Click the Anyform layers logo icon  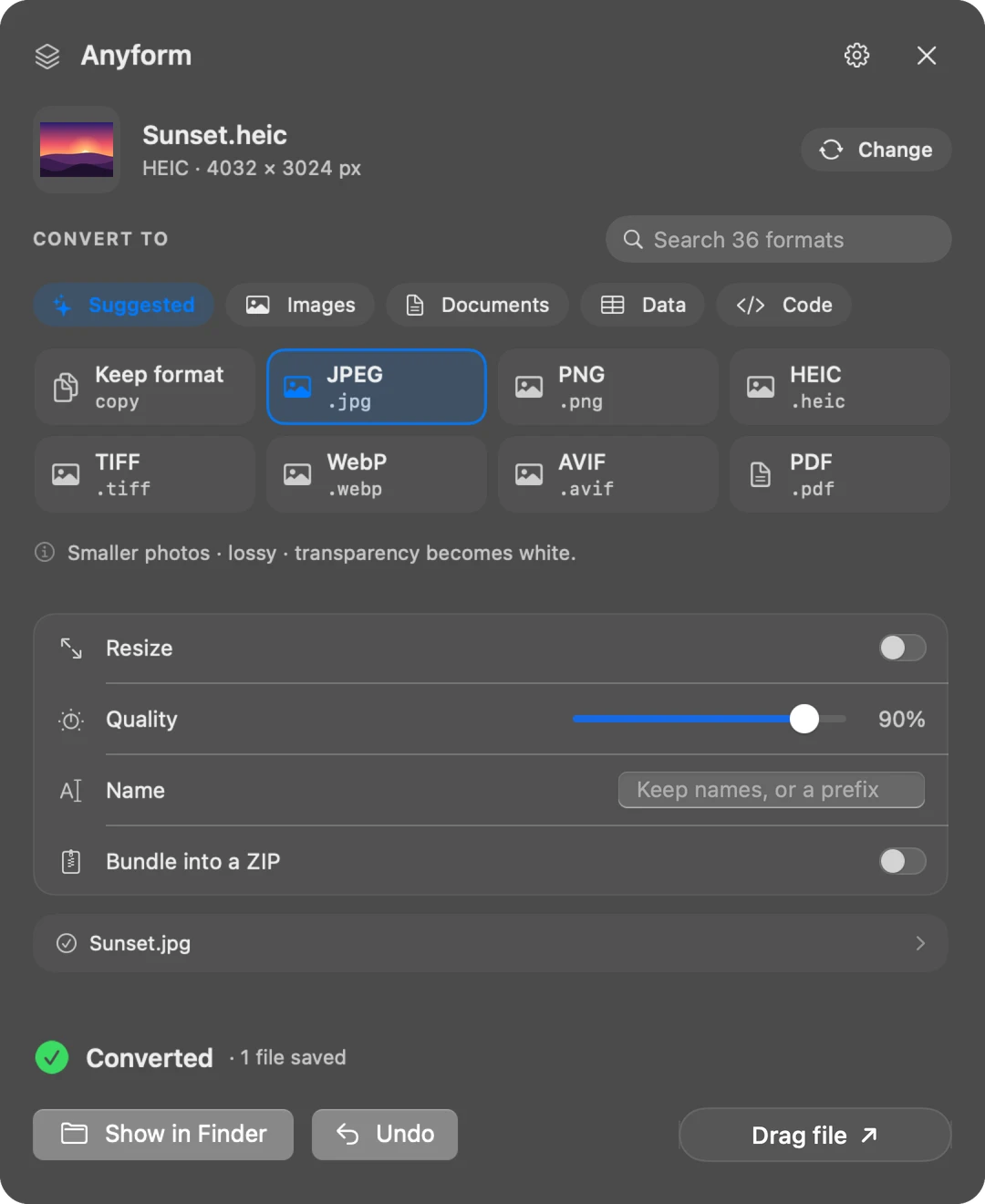click(x=47, y=57)
